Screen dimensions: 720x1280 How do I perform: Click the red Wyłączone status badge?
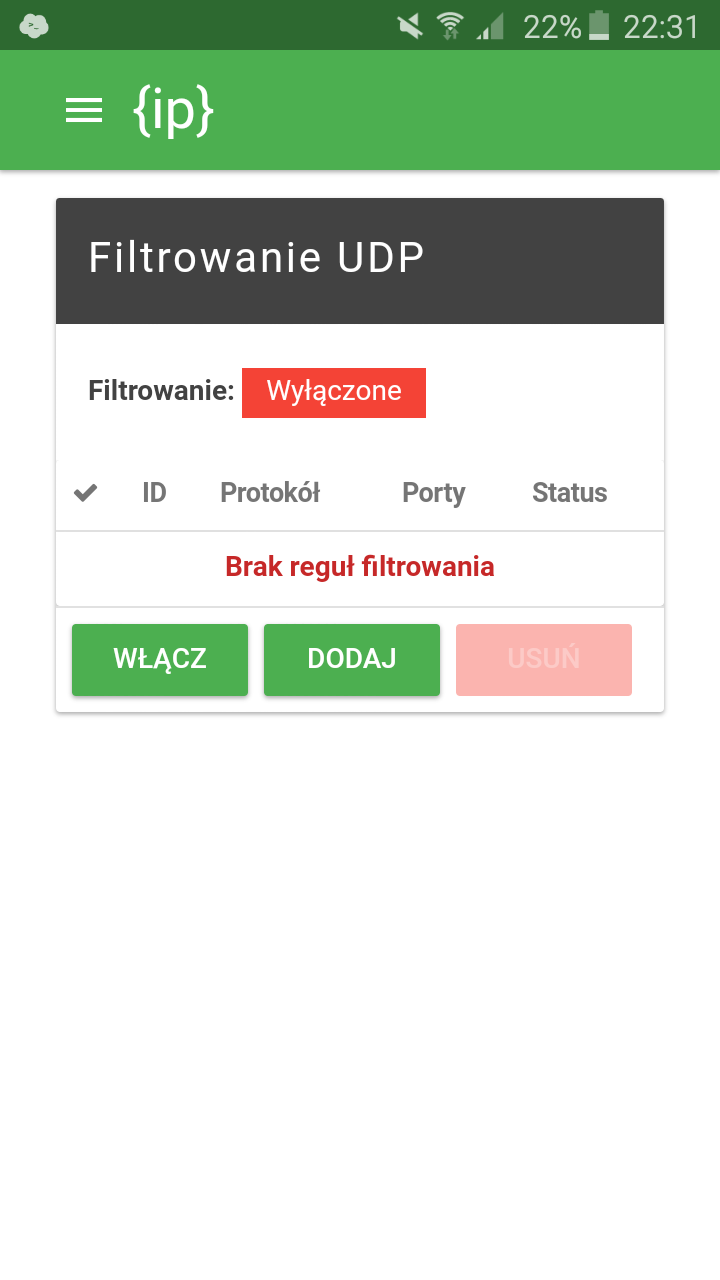coord(334,392)
